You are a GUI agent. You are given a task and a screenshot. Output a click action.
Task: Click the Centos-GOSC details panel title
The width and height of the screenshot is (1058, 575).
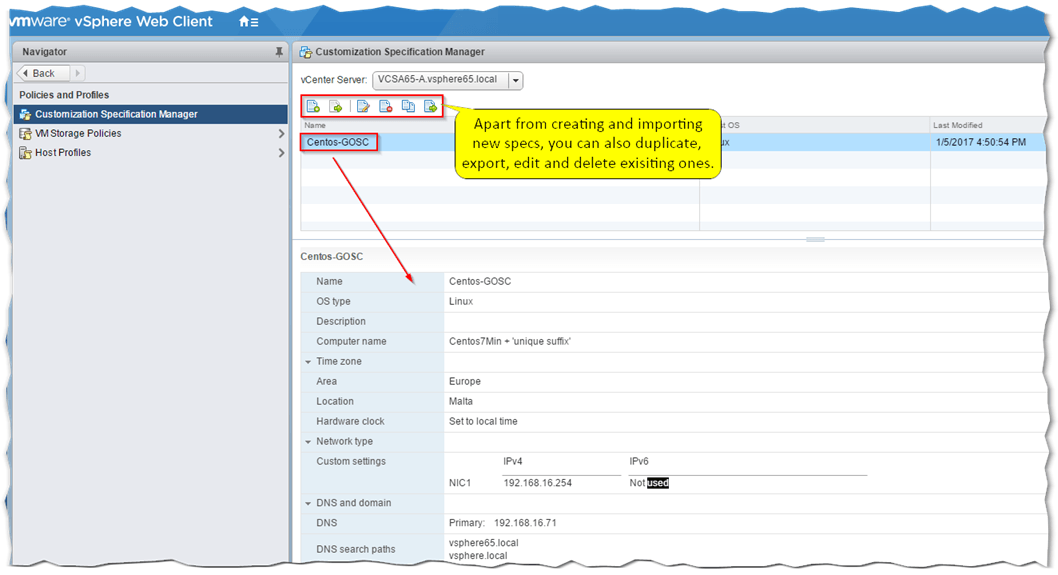(x=331, y=256)
